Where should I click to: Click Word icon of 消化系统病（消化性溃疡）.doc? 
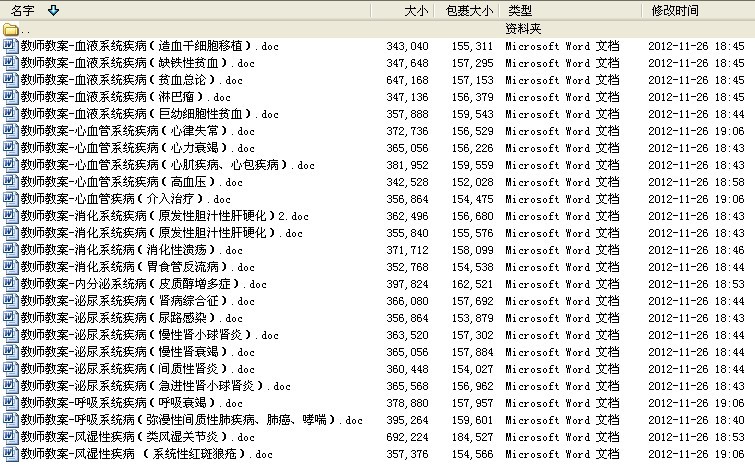tap(11, 249)
